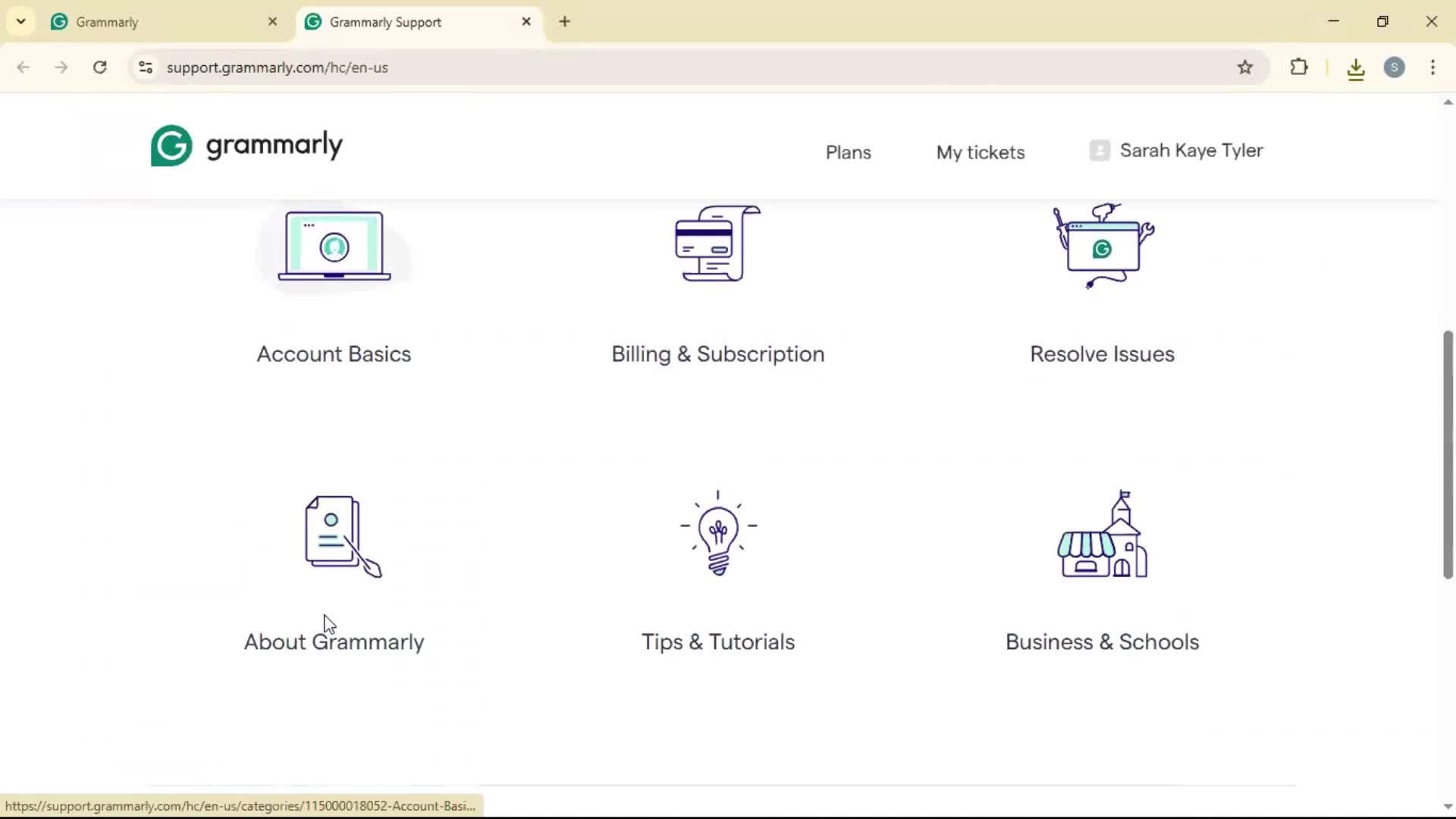
Task: Open Chrome three-dot menu
Action: click(1432, 67)
